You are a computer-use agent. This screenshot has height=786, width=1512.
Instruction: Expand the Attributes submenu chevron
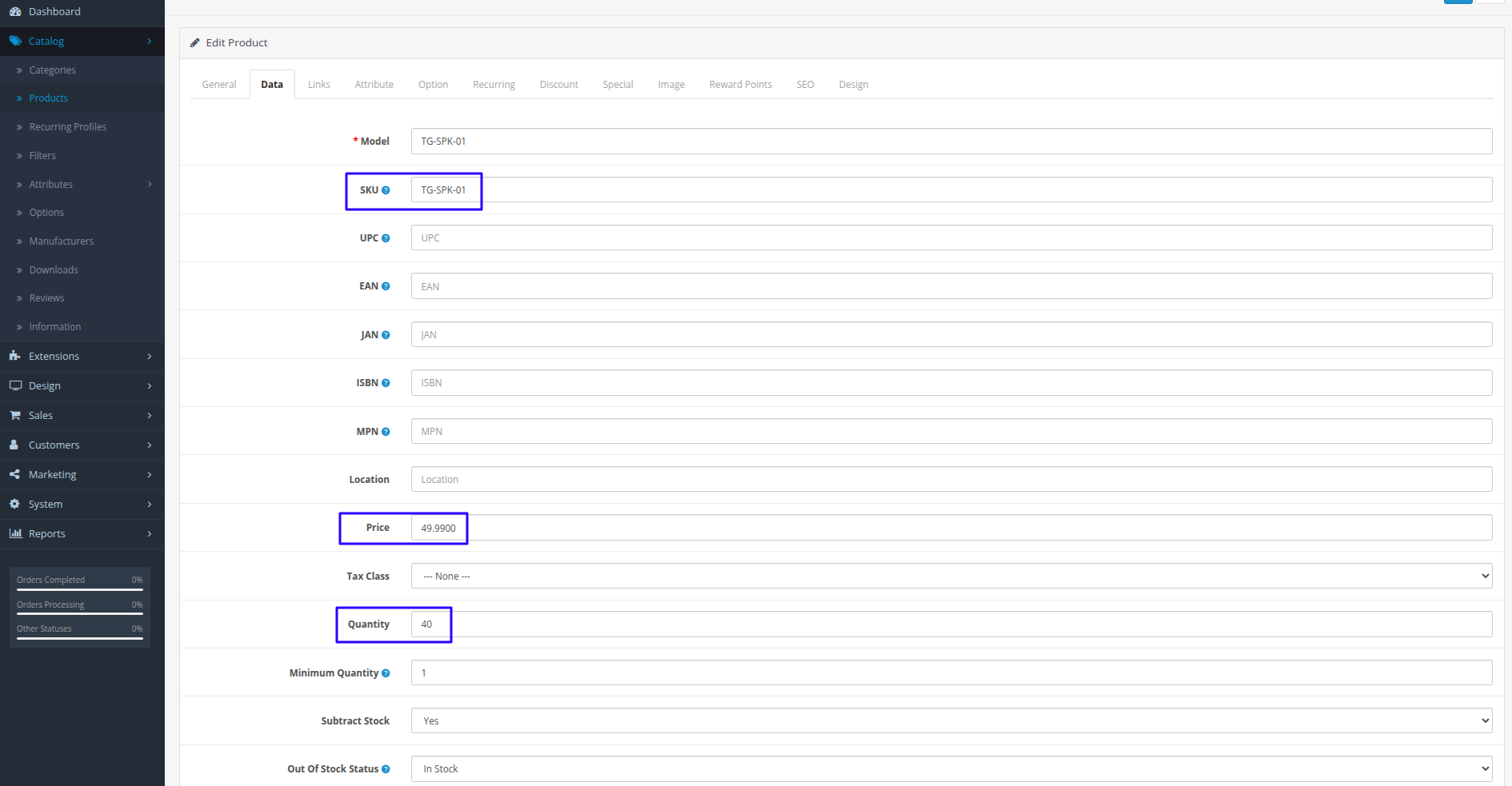coord(150,185)
